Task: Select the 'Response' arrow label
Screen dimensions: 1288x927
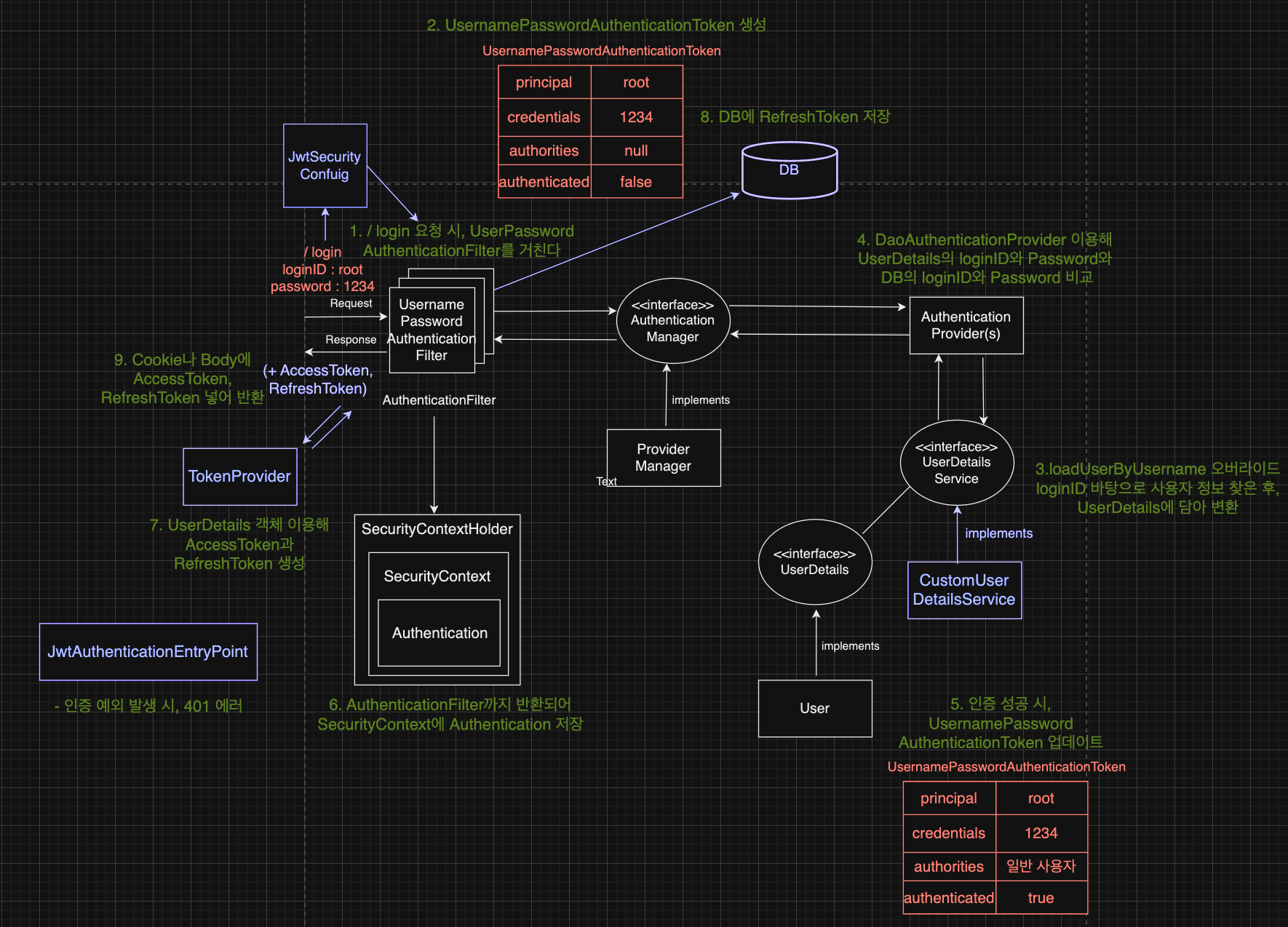Action: pos(351,340)
